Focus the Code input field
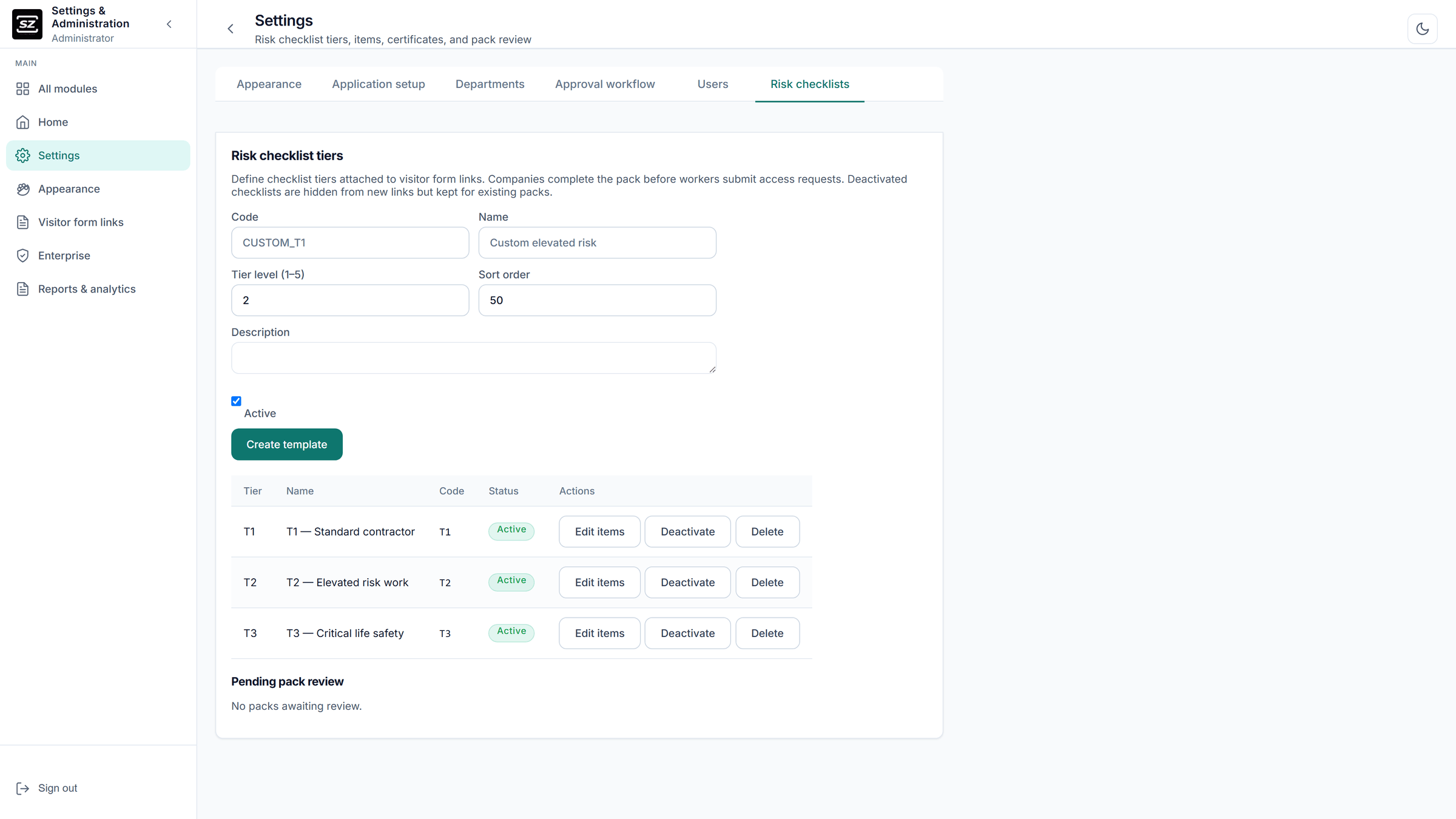 tap(350, 243)
